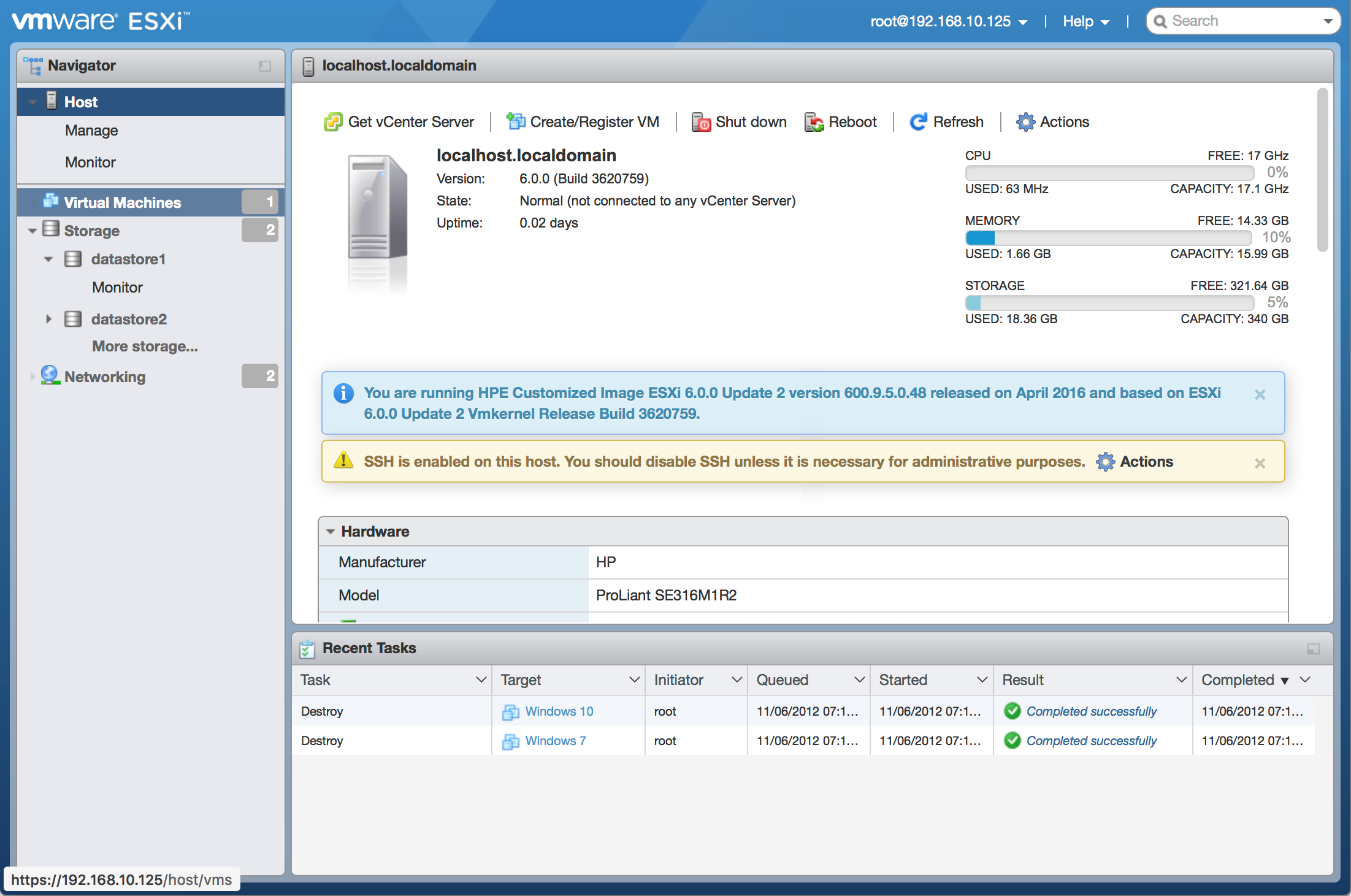Open the Windows 7 target link

click(x=556, y=741)
